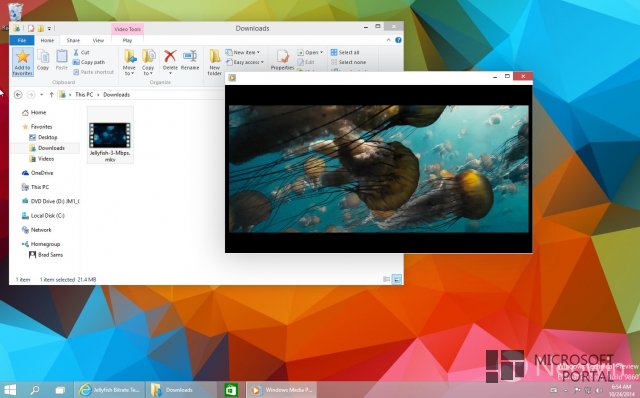Open the Easy access dropdown
The width and height of the screenshot is (640, 398).
click(244, 62)
